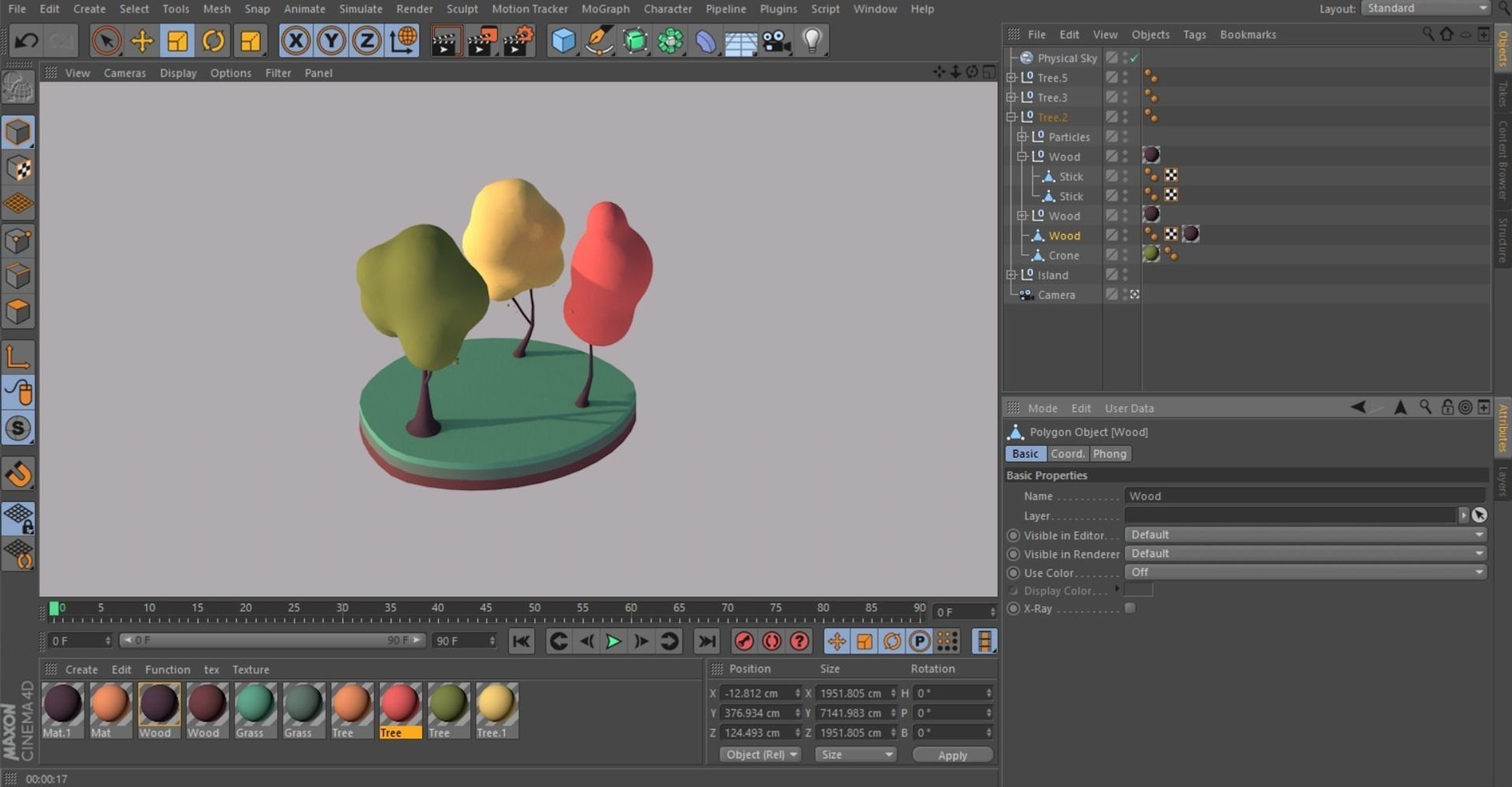Toggle Z axis lock

coord(366,41)
